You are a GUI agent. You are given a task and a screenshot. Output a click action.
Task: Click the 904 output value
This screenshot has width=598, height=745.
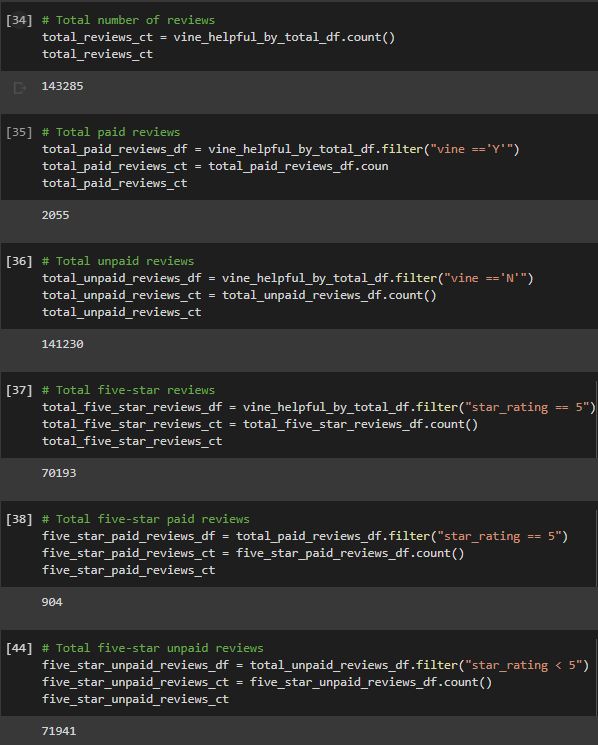52,602
